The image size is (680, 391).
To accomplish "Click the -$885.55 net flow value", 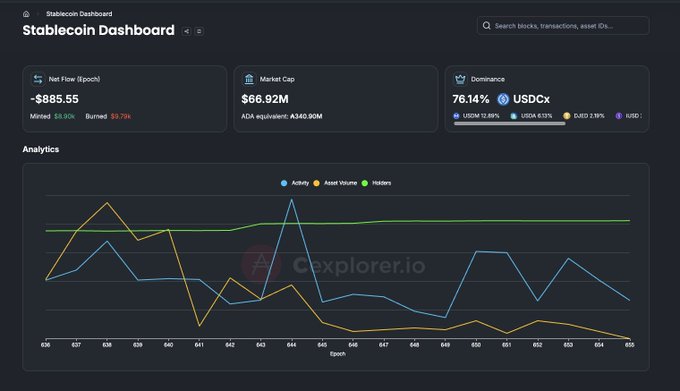I will coord(55,99).
